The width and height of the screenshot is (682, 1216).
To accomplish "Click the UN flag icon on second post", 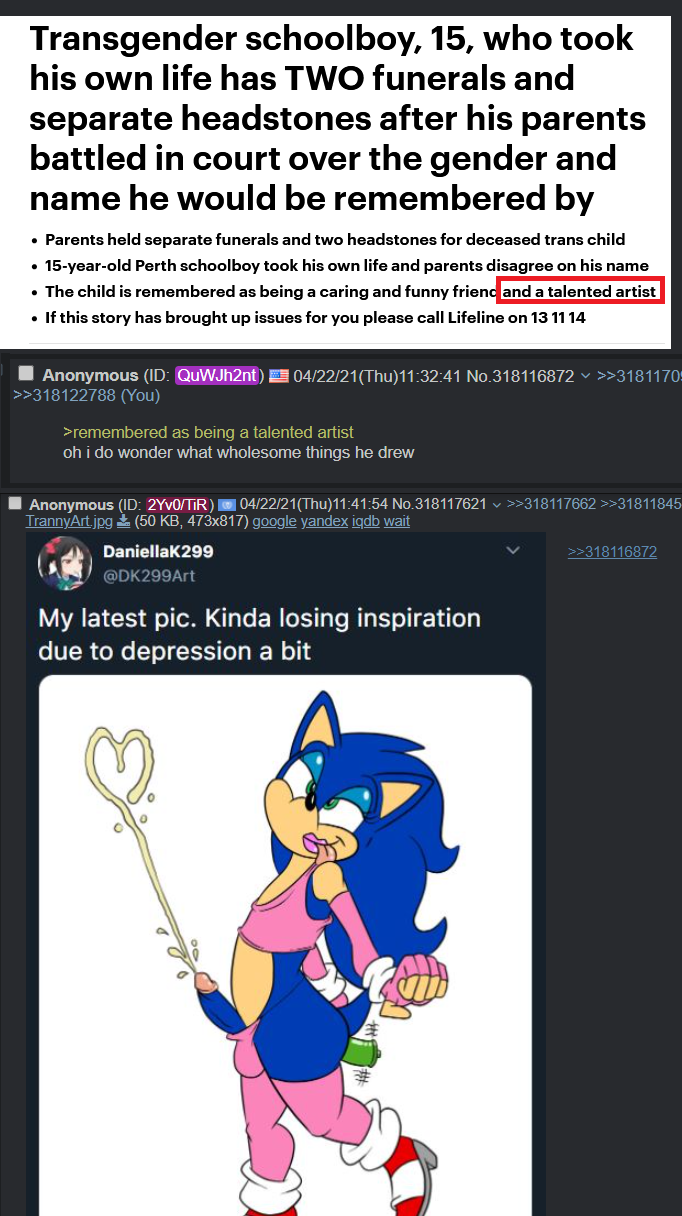I will 227,504.
